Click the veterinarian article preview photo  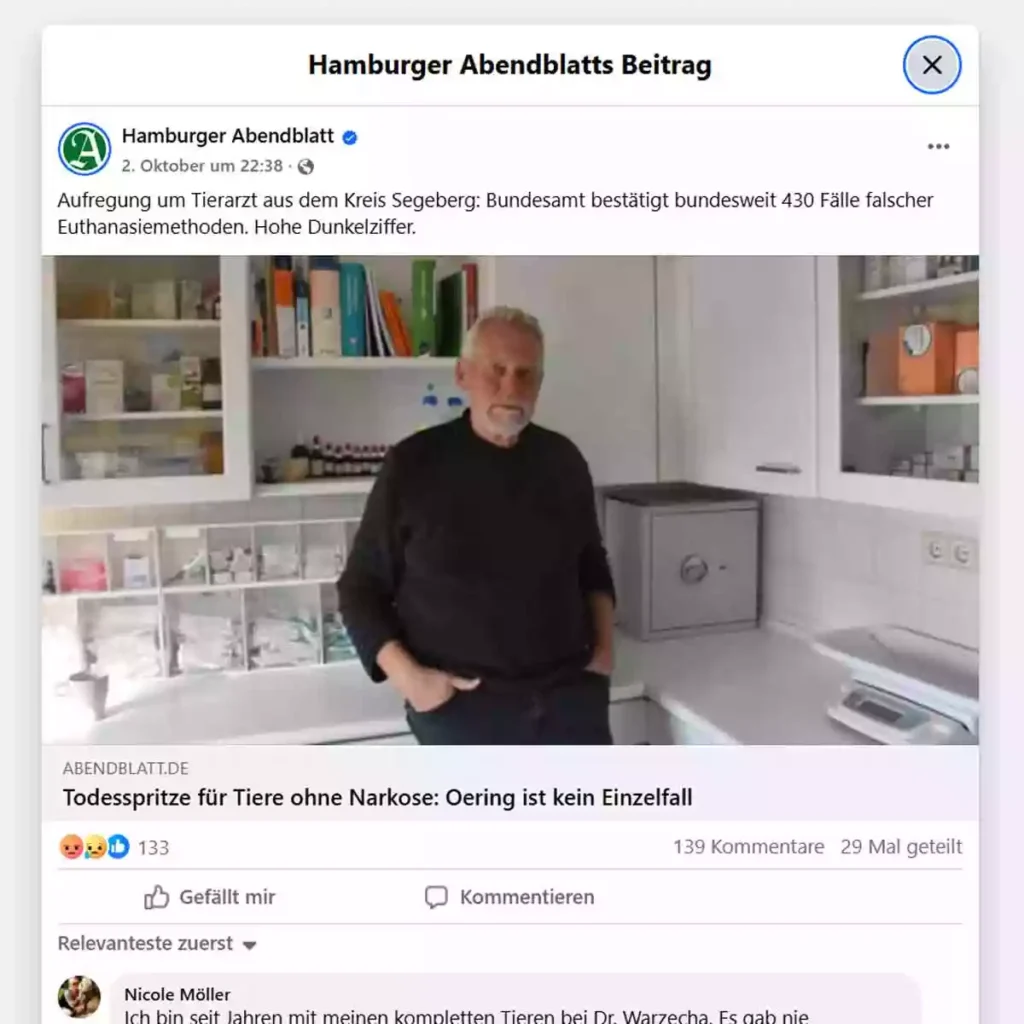pyautogui.click(x=510, y=500)
